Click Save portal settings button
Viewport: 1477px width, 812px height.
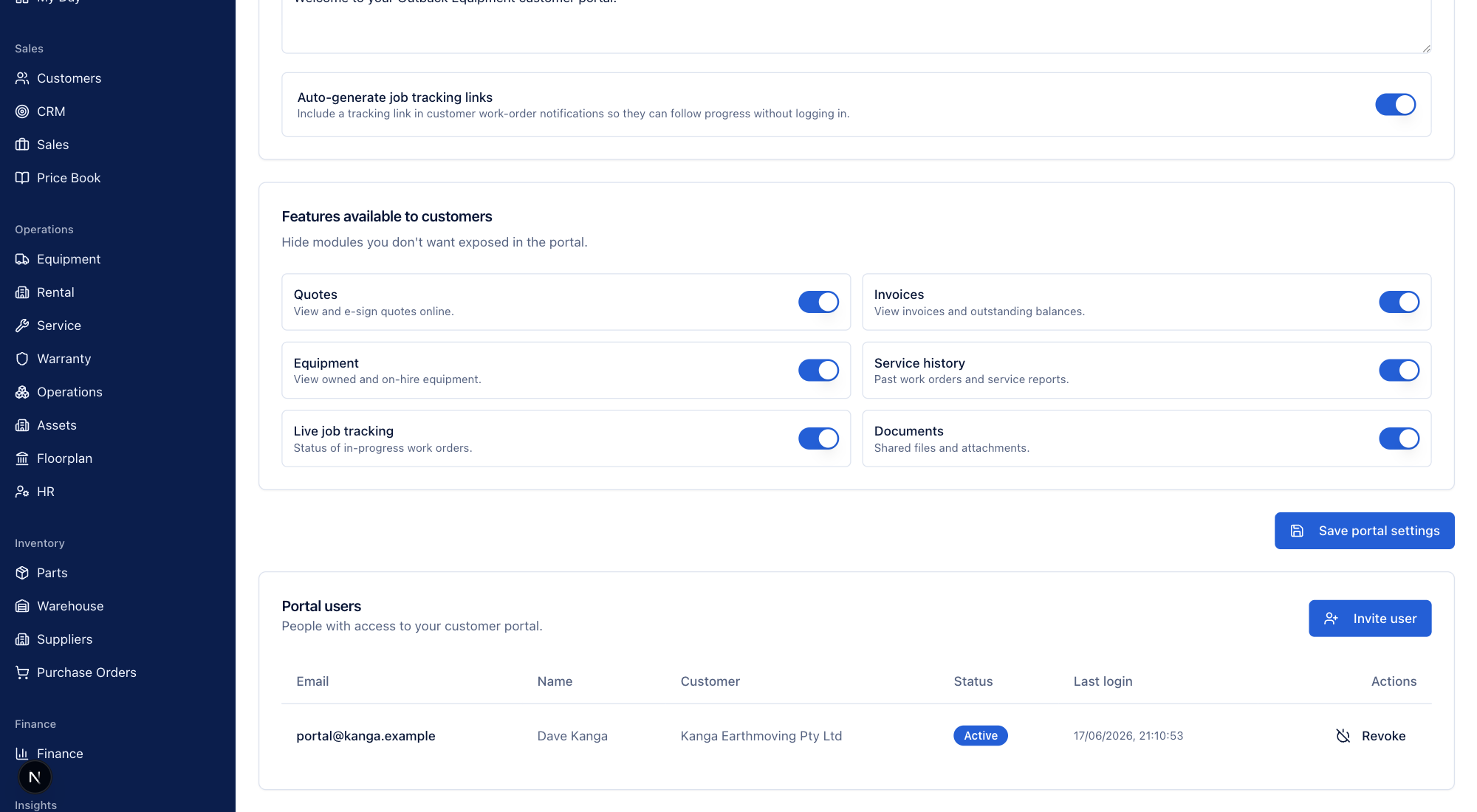click(x=1364, y=531)
